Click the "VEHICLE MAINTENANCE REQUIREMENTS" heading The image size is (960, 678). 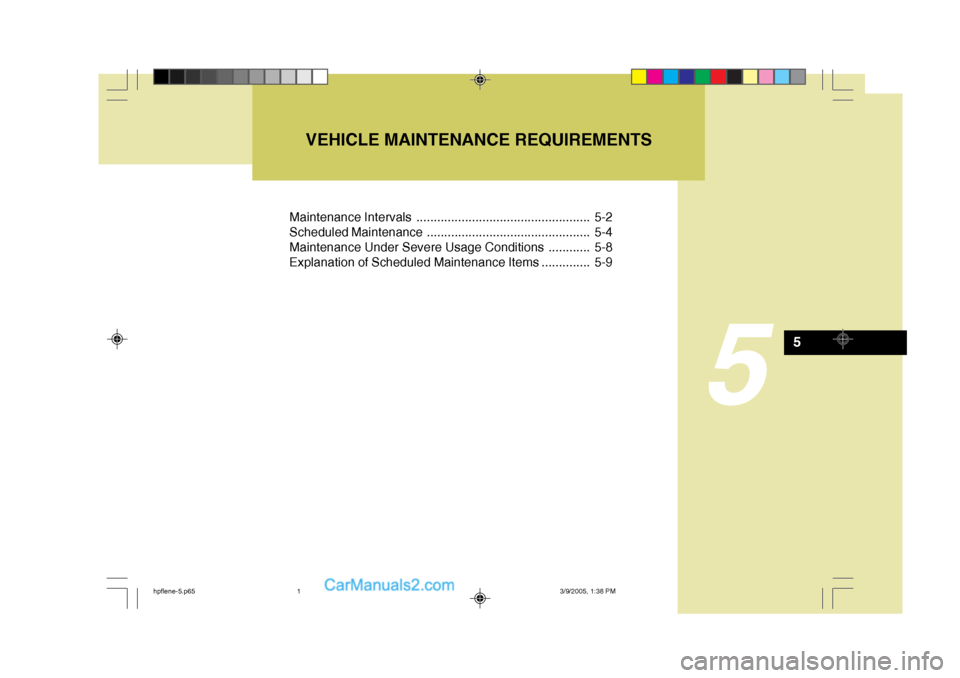(x=478, y=140)
